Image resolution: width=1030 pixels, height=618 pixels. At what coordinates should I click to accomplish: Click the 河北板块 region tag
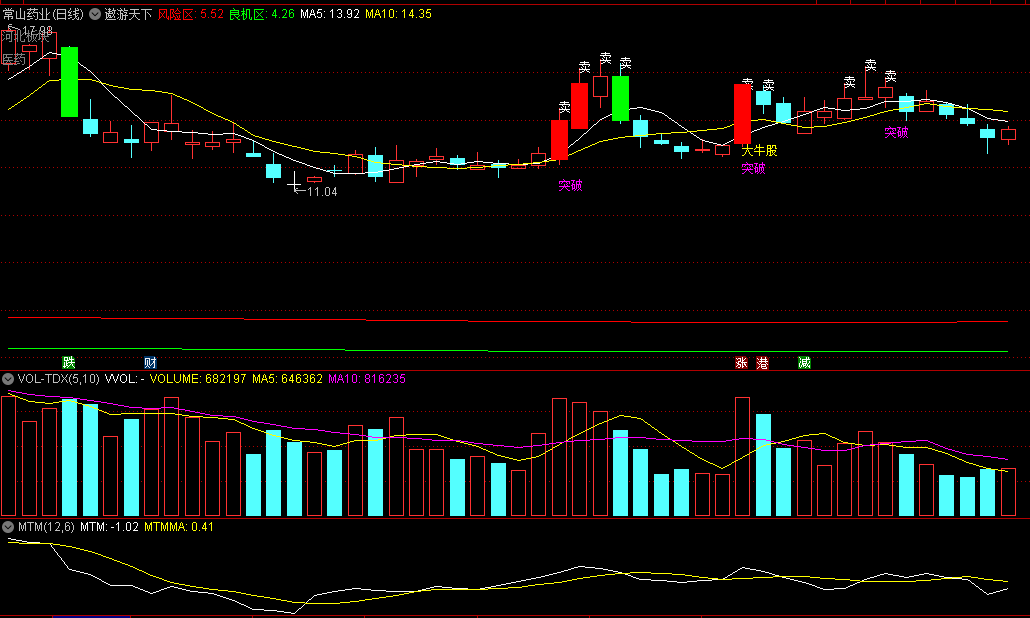pyautogui.click(x=26, y=37)
